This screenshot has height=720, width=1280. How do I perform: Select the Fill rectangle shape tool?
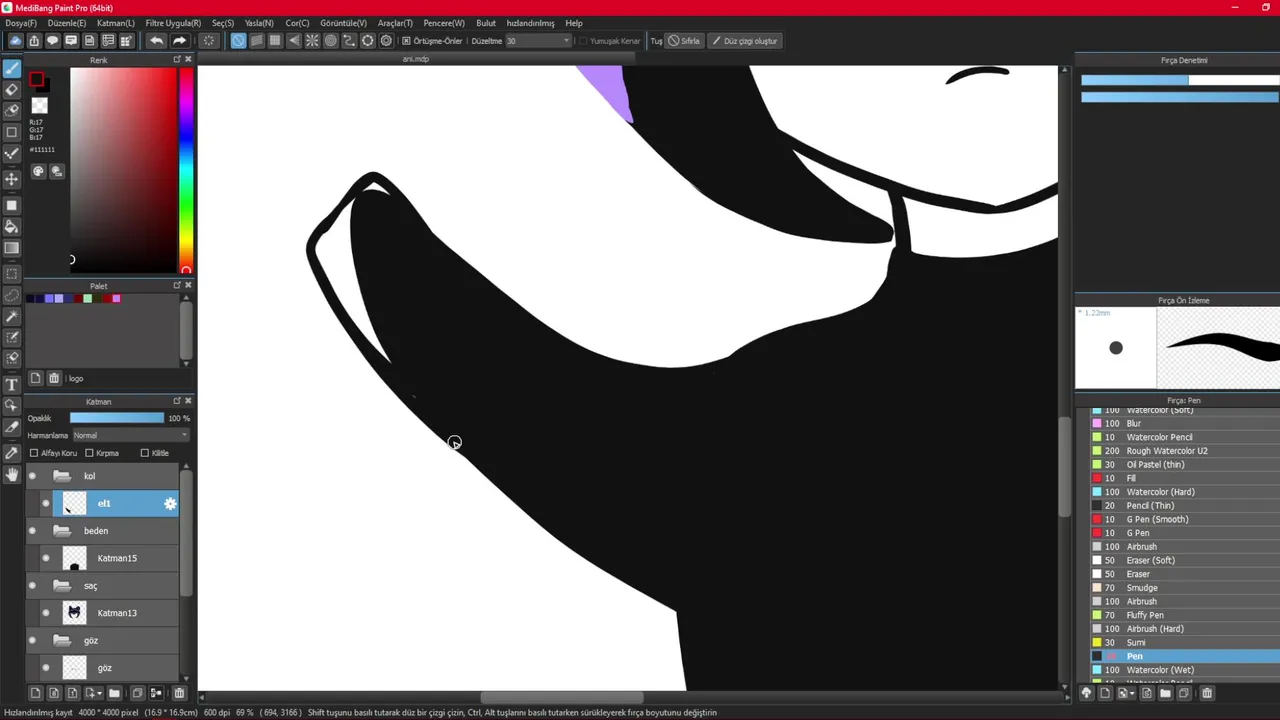[12, 205]
